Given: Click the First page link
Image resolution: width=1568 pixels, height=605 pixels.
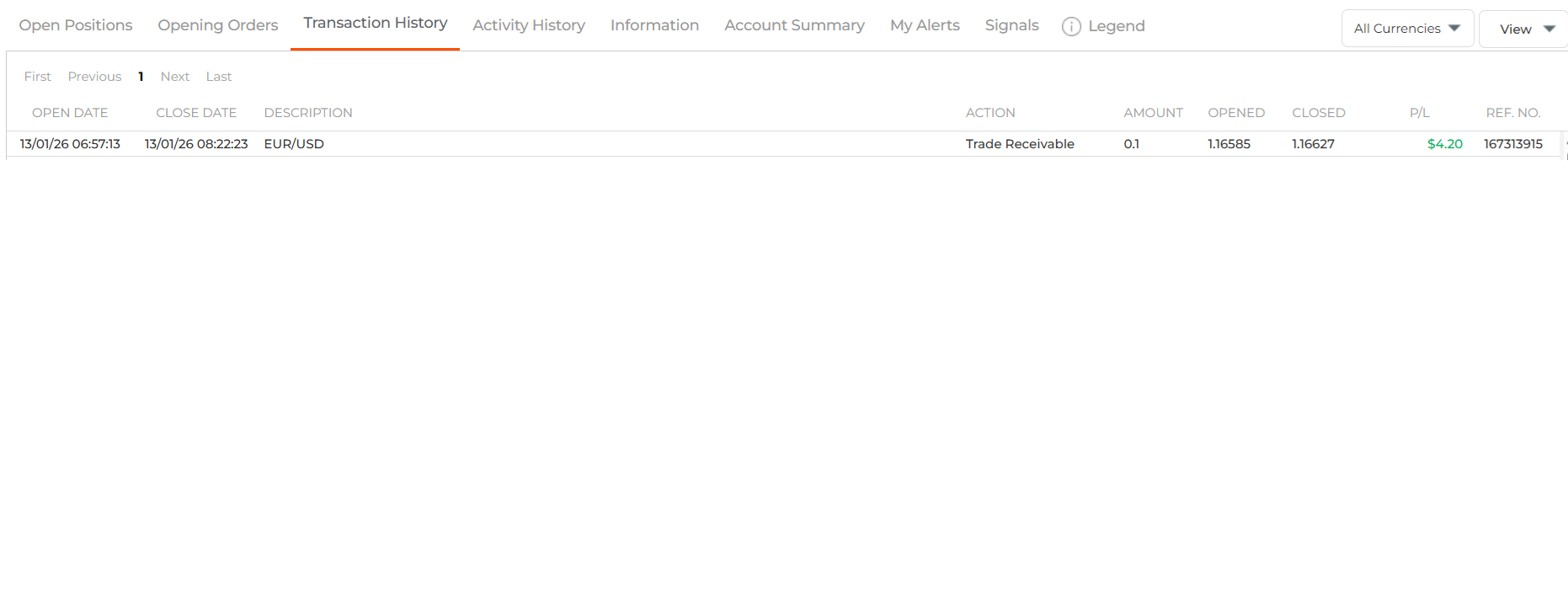Looking at the screenshot, I should click(x=37, y=77).
